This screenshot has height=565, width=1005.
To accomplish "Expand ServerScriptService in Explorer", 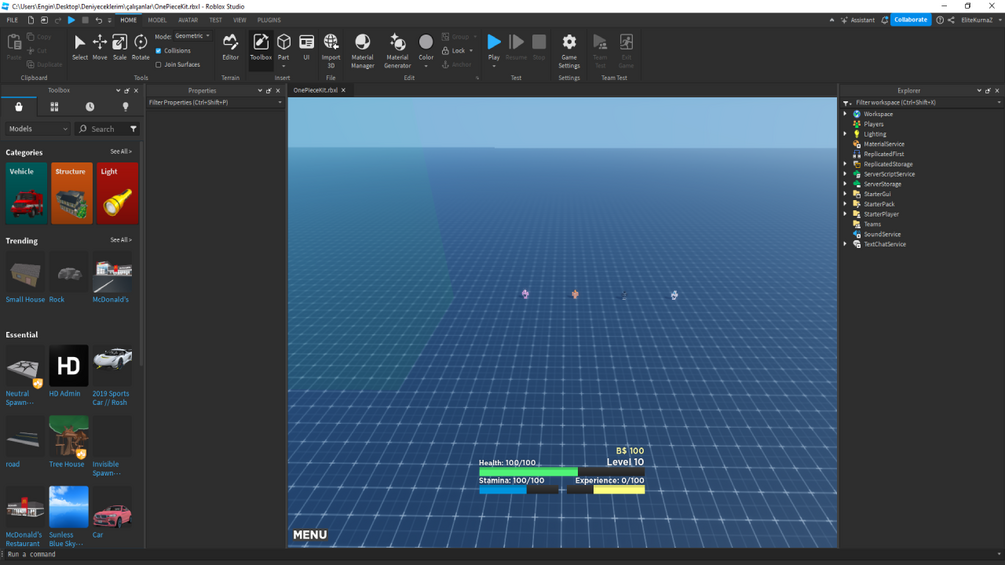I will point(845,174).
